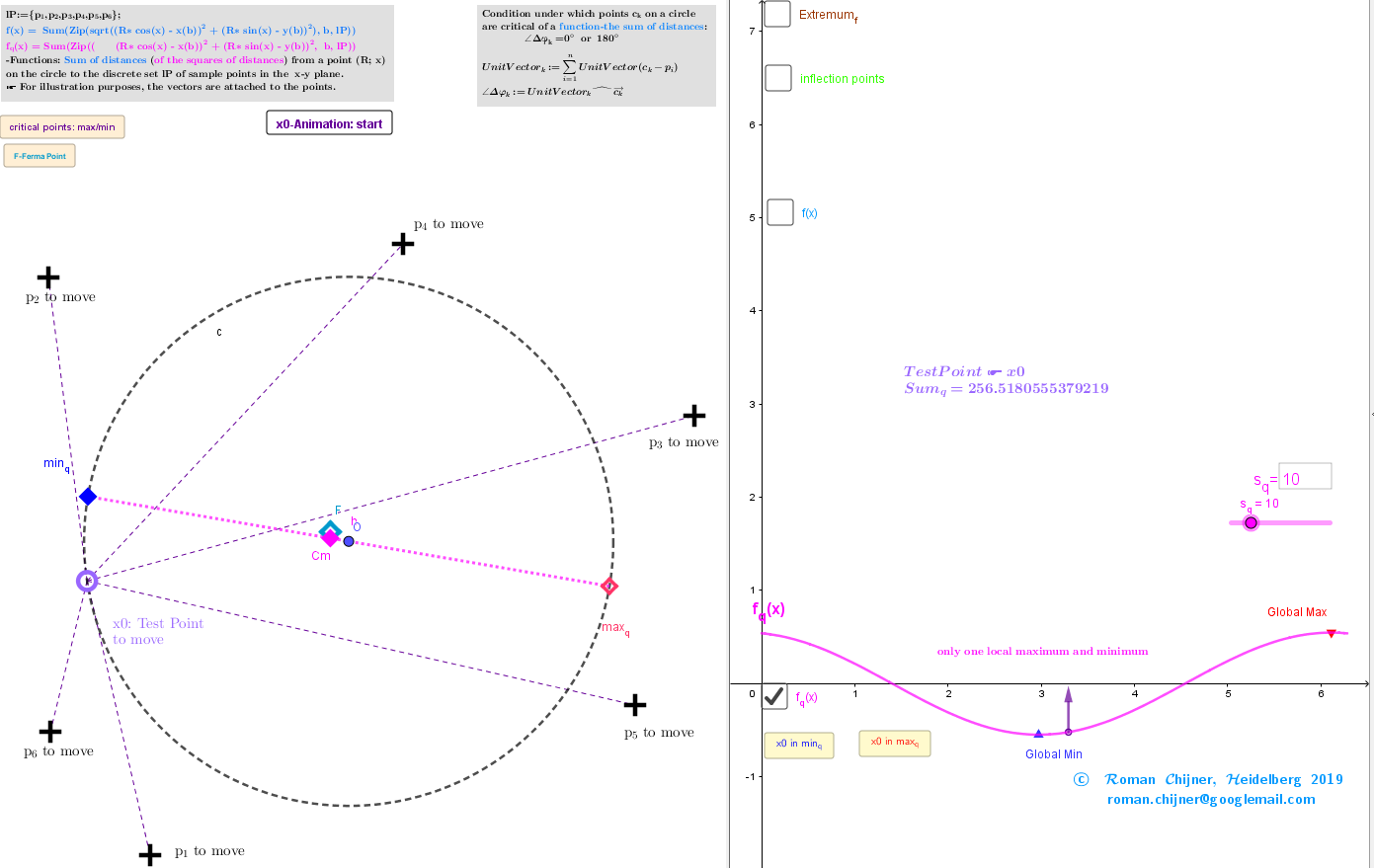This screenshot has width=1374, height=868.
Task: Select the red max_q diamond on circle
Action: 609,587
